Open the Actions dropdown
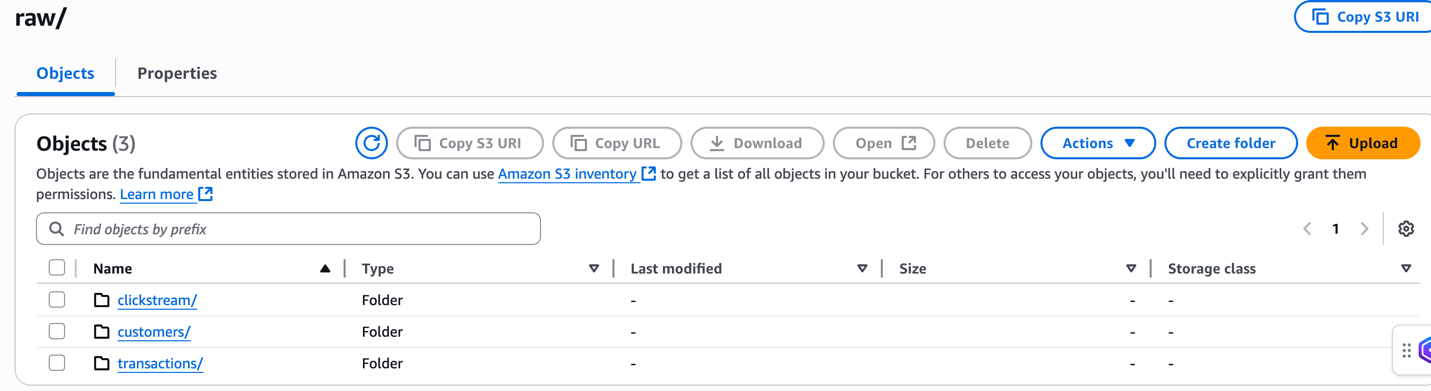 click(1098, 143)
